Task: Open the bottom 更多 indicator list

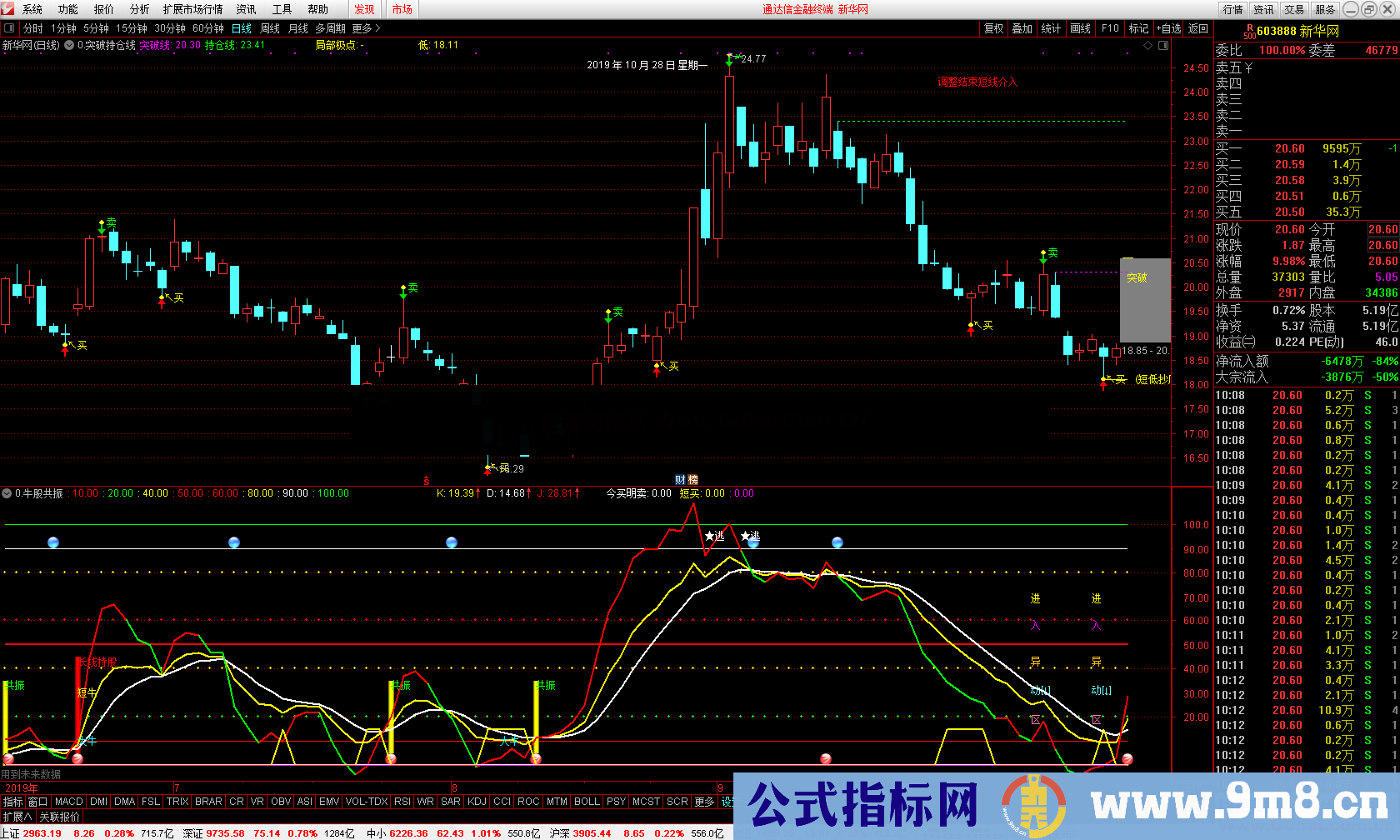Action: point(704,801)
